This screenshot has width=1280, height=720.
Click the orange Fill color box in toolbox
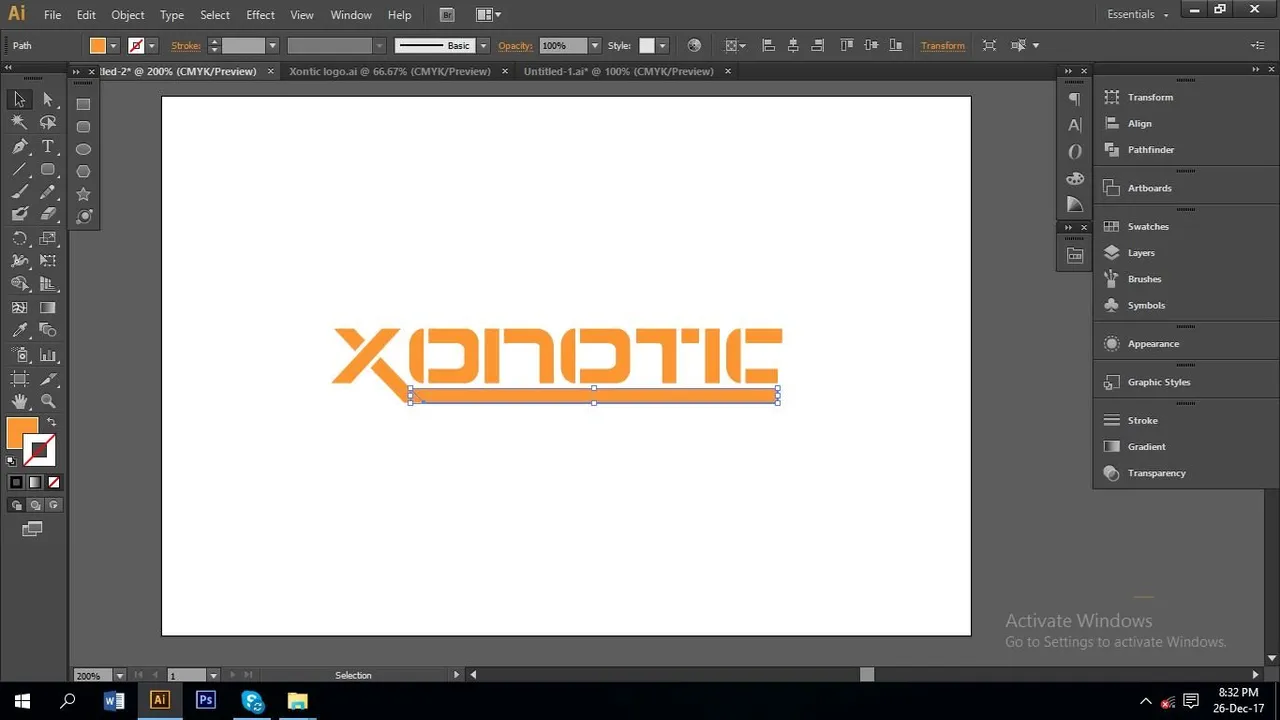pos(20,432)
